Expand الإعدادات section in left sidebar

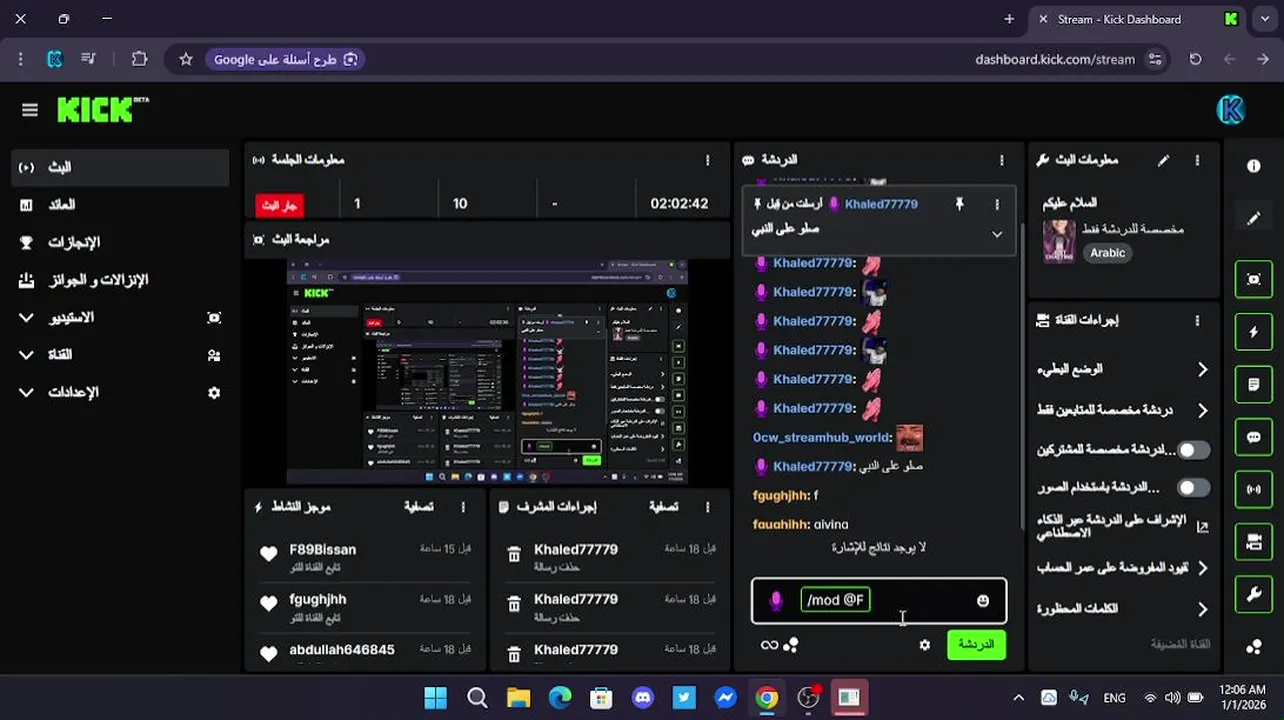pyautogui.click(x=27, y=392)
